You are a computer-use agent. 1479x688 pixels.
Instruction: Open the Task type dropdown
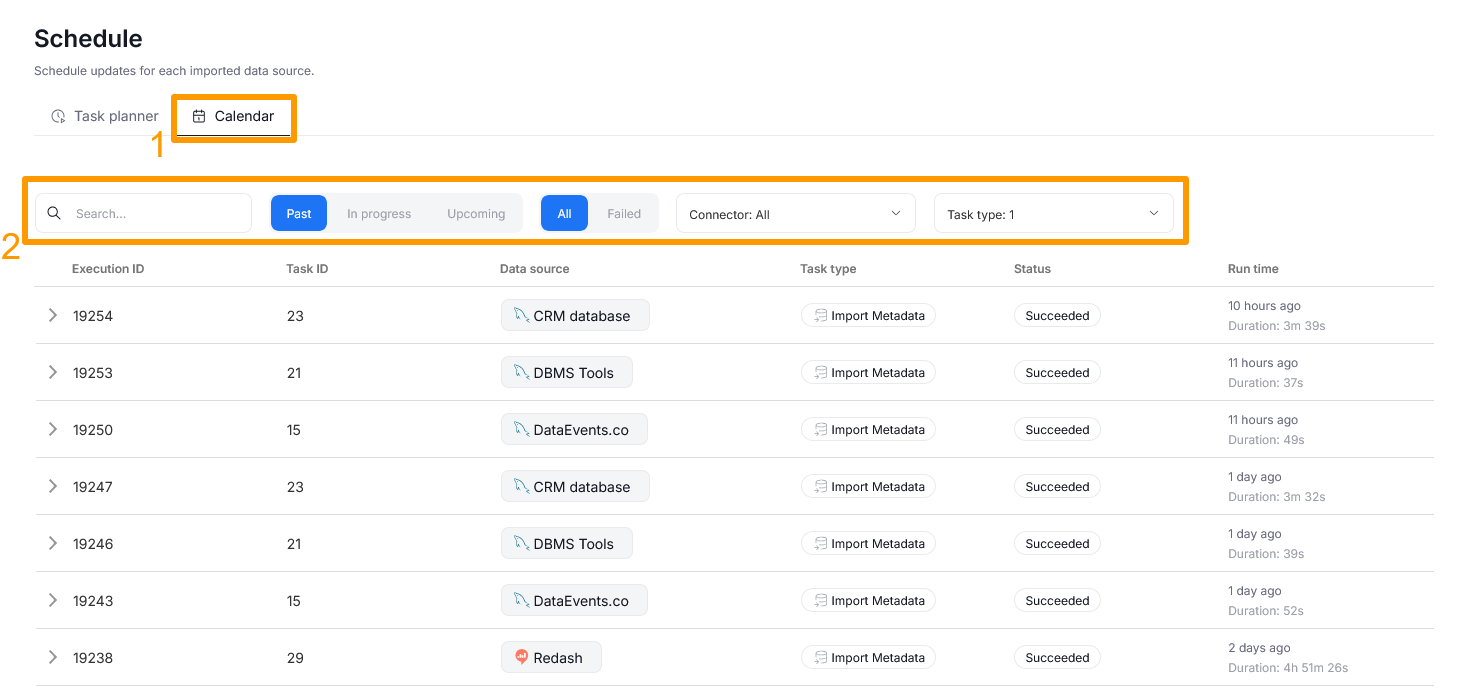click(x=1053, y=214)
